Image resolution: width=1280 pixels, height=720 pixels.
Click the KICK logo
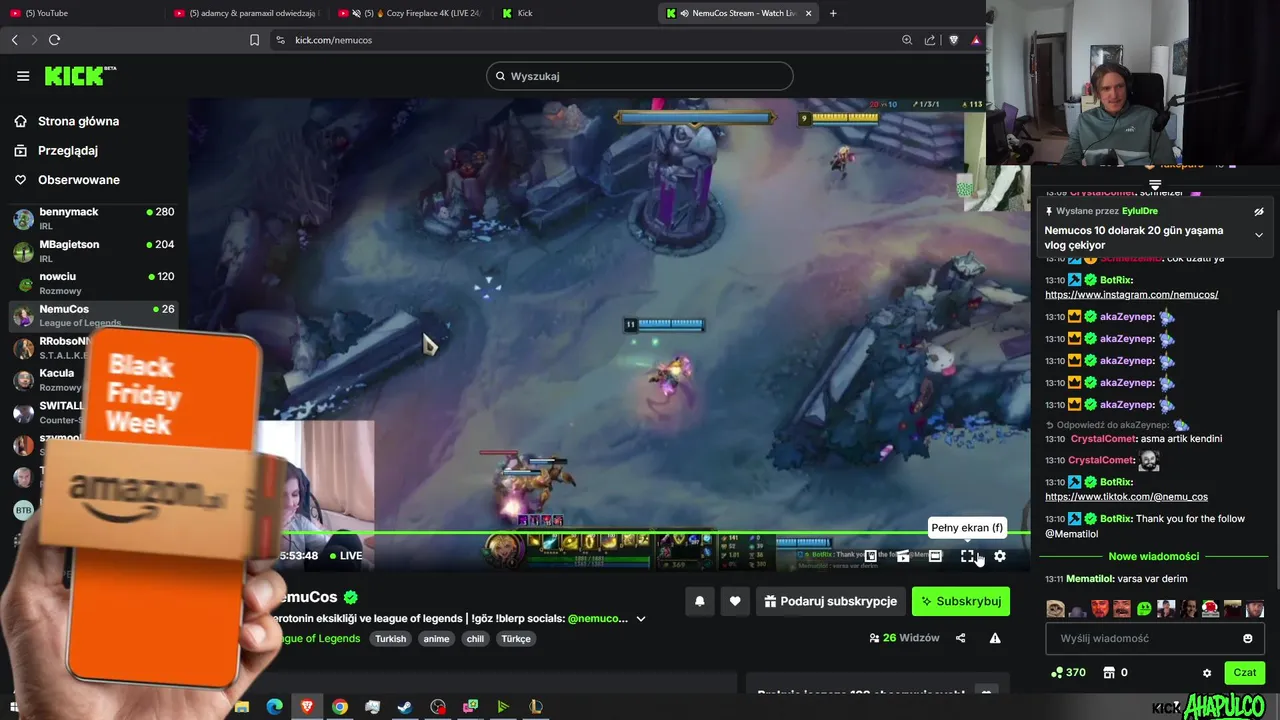pos(80,76)
